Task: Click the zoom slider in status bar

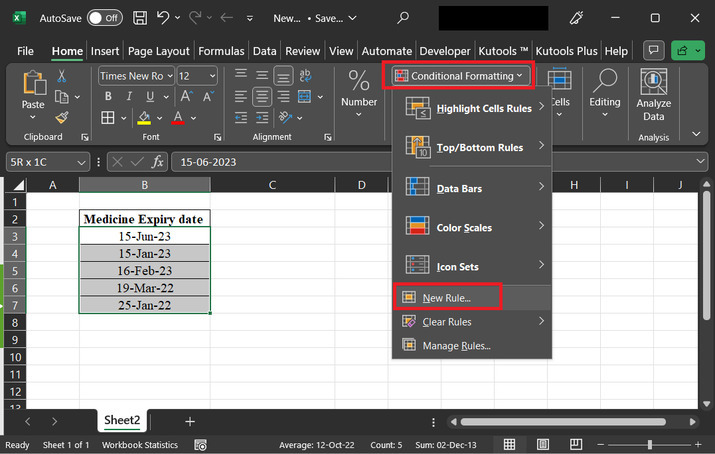Action: click(x=650, y=445)
